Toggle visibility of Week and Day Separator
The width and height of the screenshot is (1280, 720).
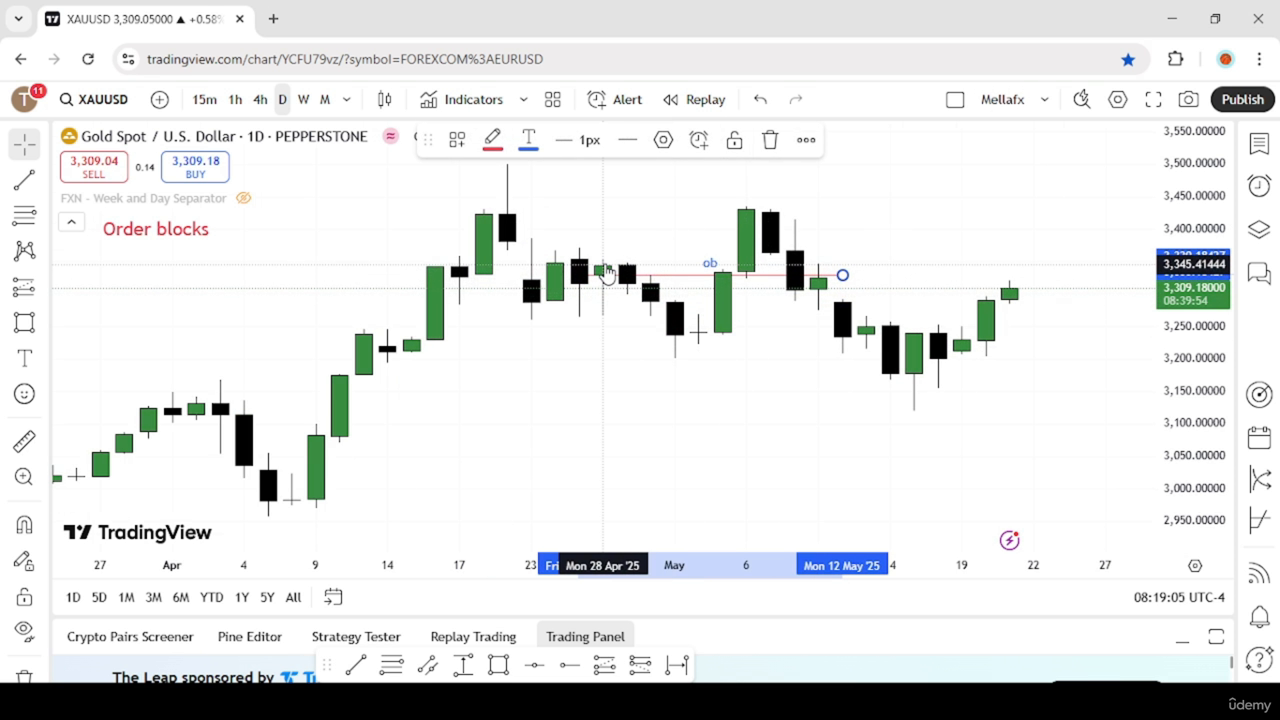click(x=243, y=198)
